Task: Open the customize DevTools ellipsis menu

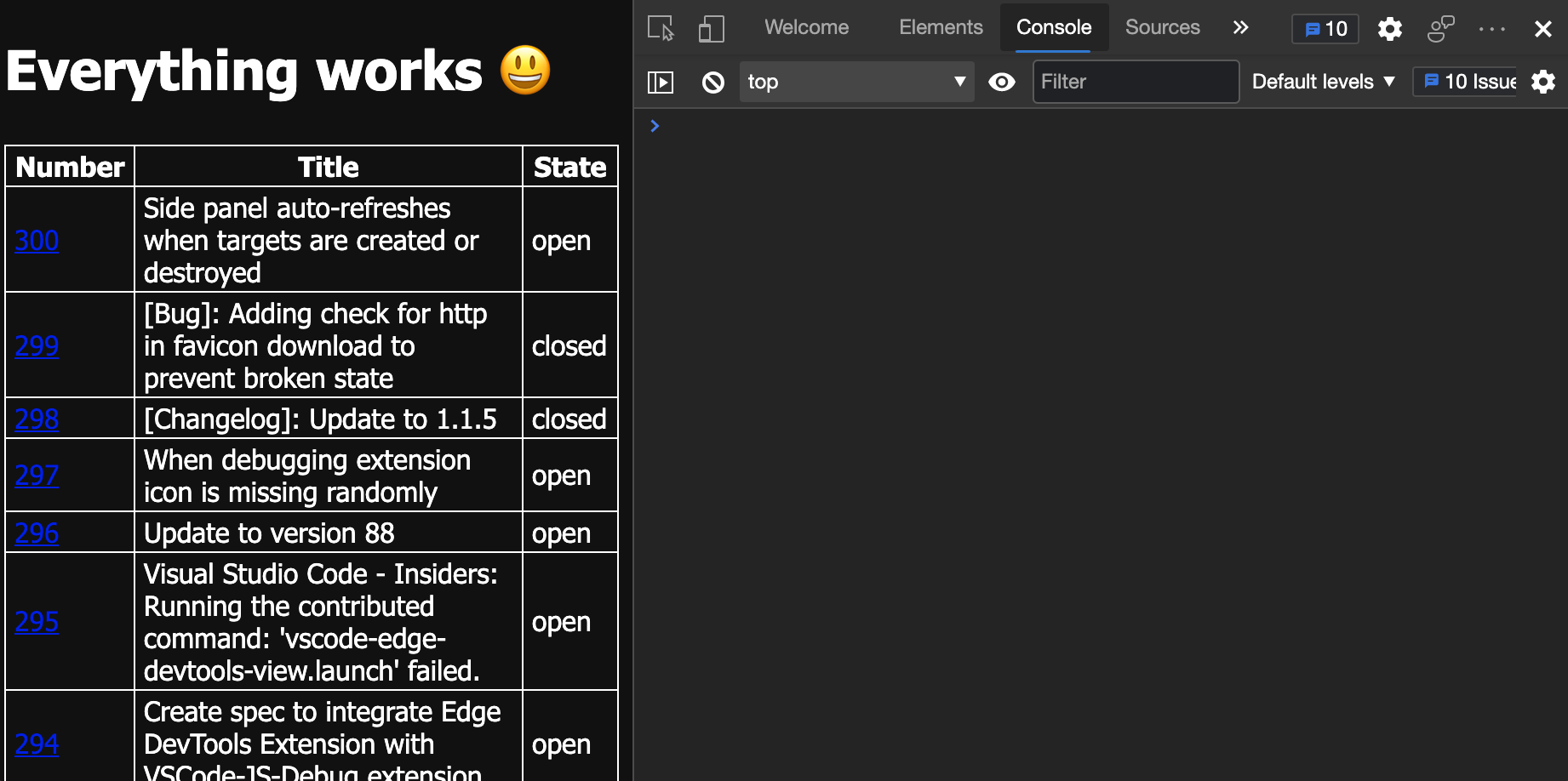Action: pyautogui.click(x=1491, y=29)
